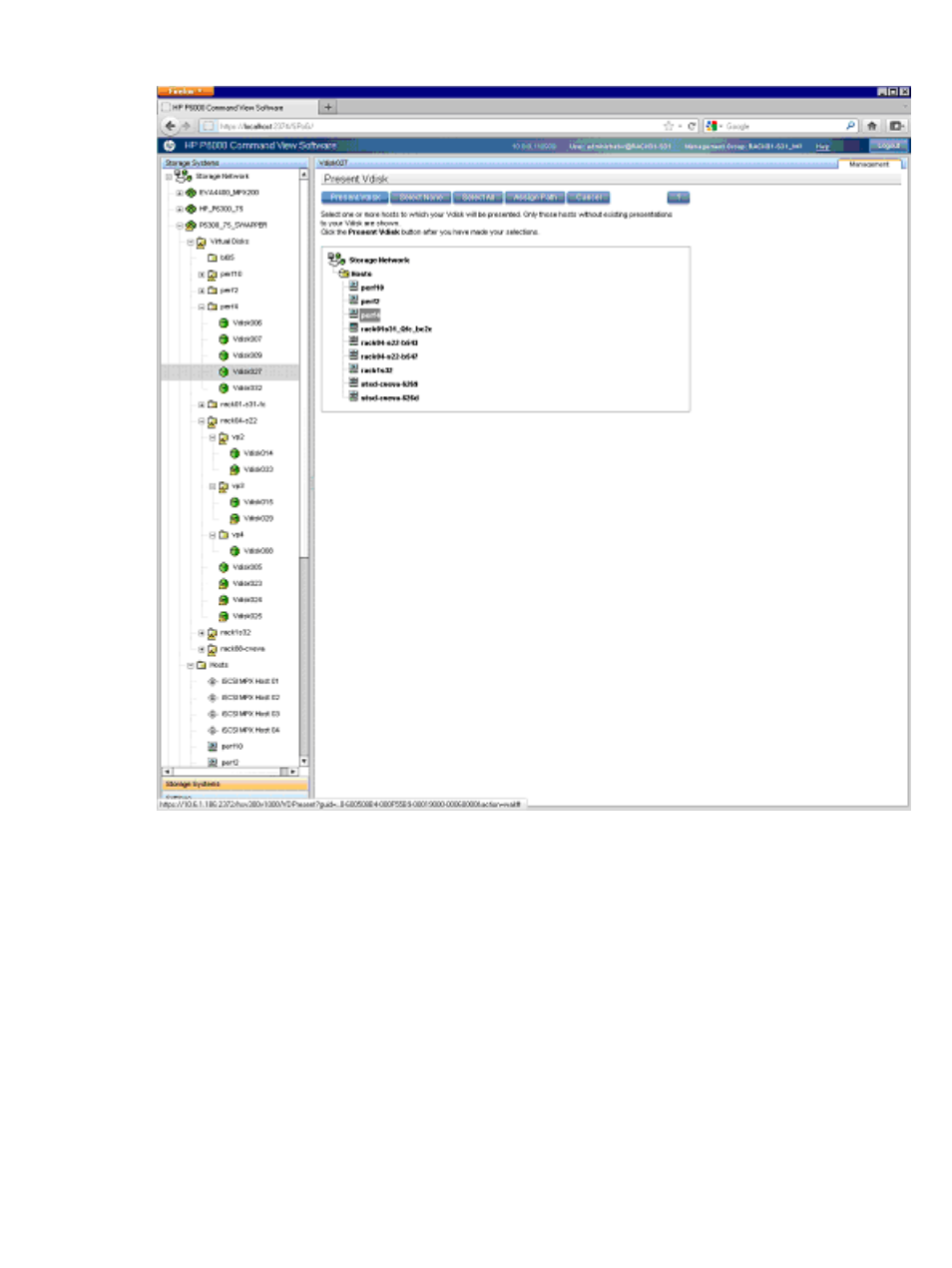Image resolution: width=952 pixels, height=1268 pixels.
Task: Click the Logout button
Action: click(888, 146)
